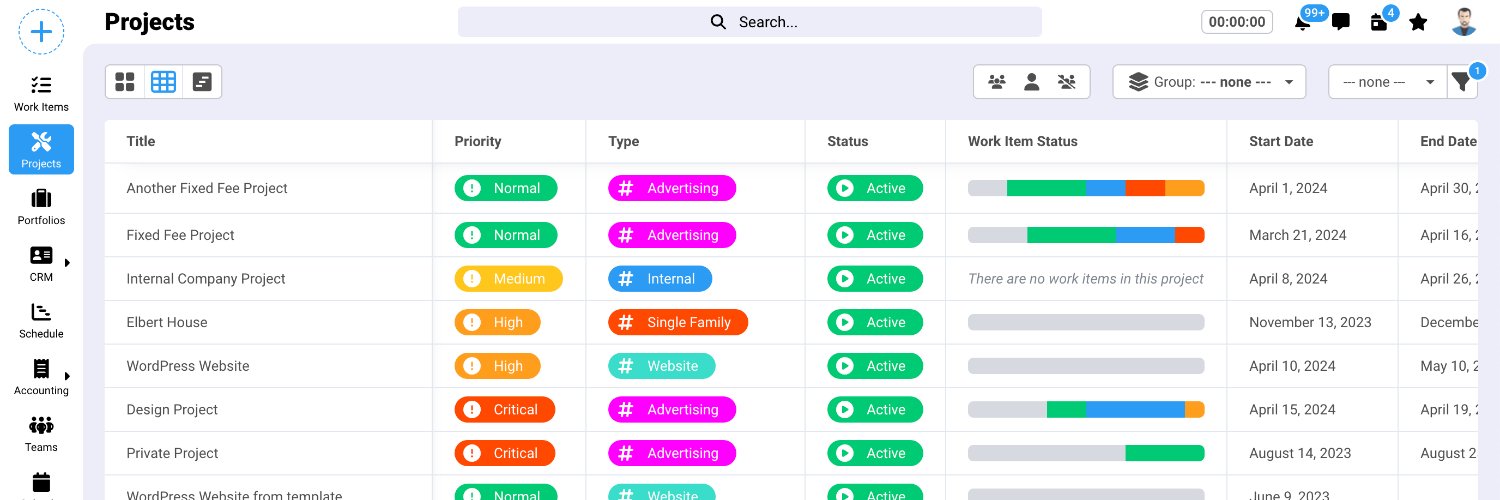
Task: Switch to card grid view
Action: [125, 82]
